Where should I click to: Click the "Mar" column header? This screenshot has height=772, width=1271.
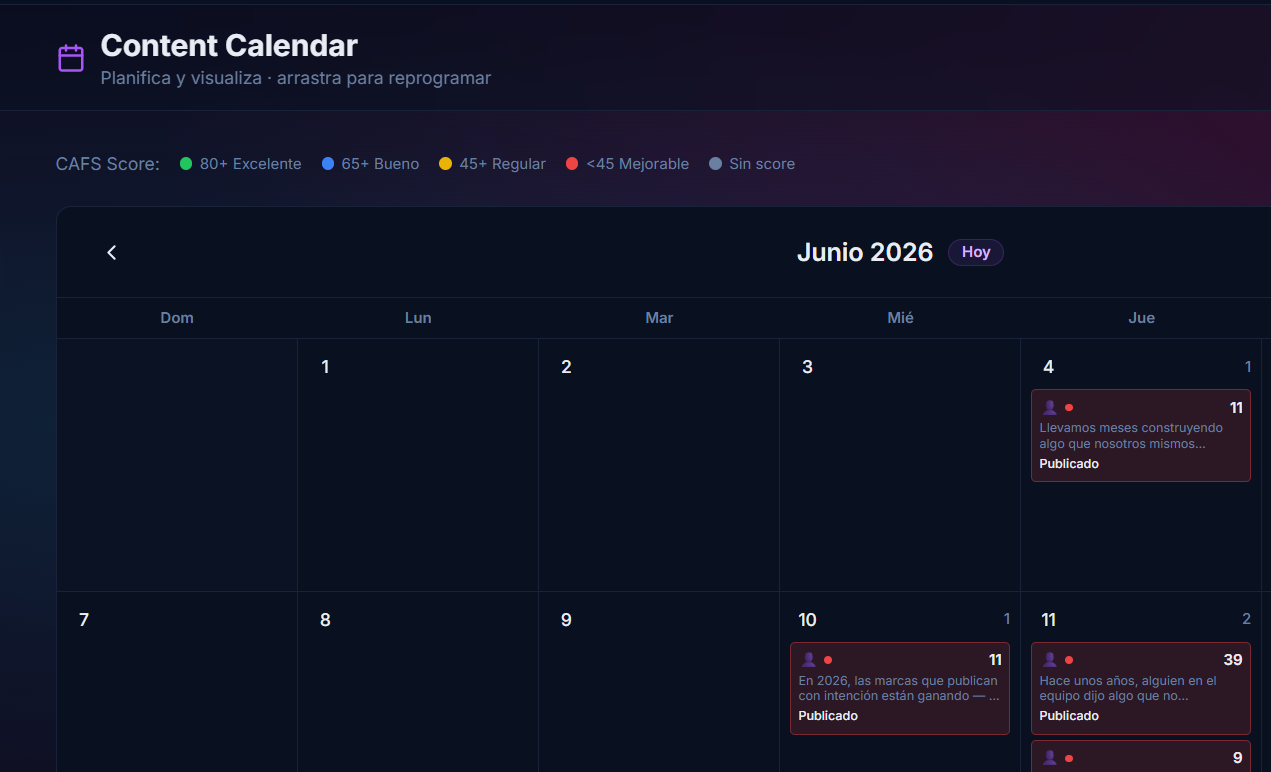pyautogui.click(x=659, y=318)
